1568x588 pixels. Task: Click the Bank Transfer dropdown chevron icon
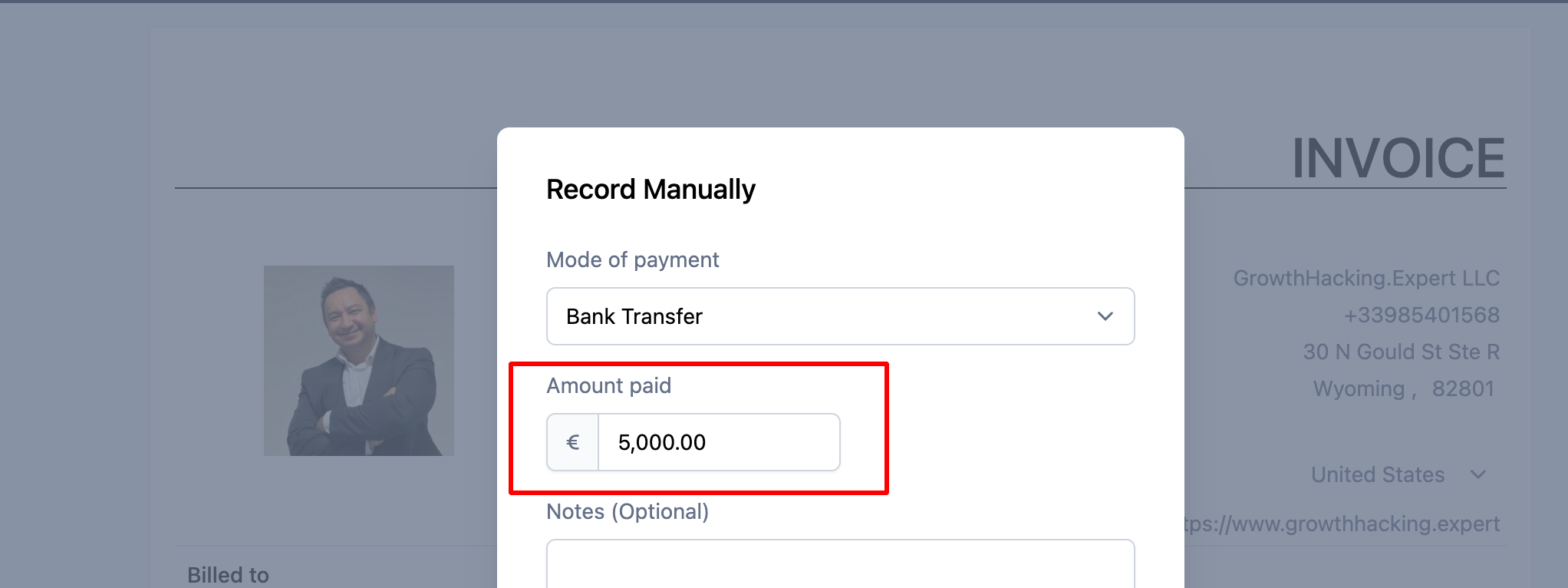1105,315
